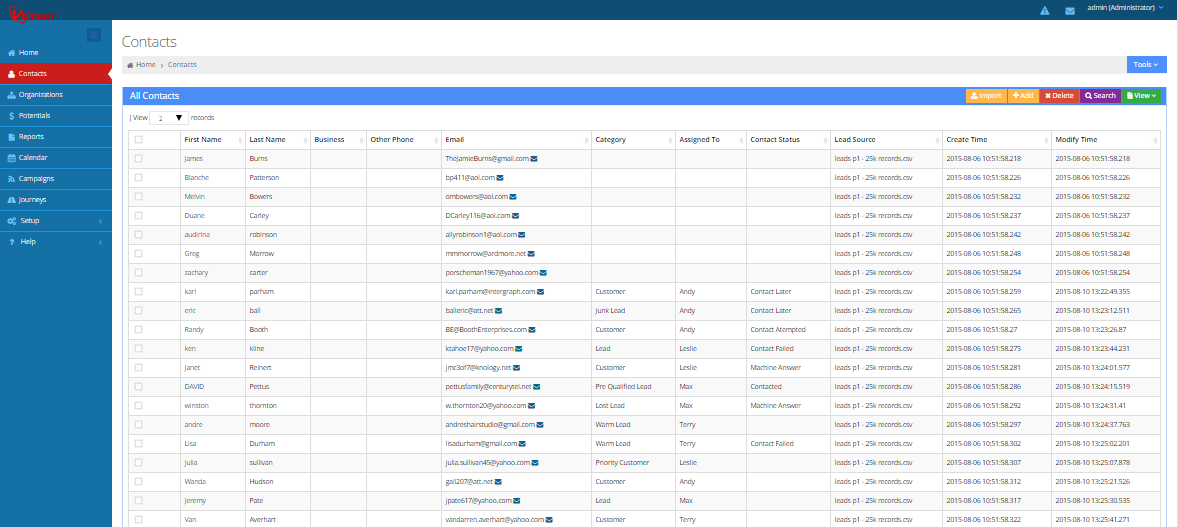Check the box for Blanche Patterson row

coord(139,178)
